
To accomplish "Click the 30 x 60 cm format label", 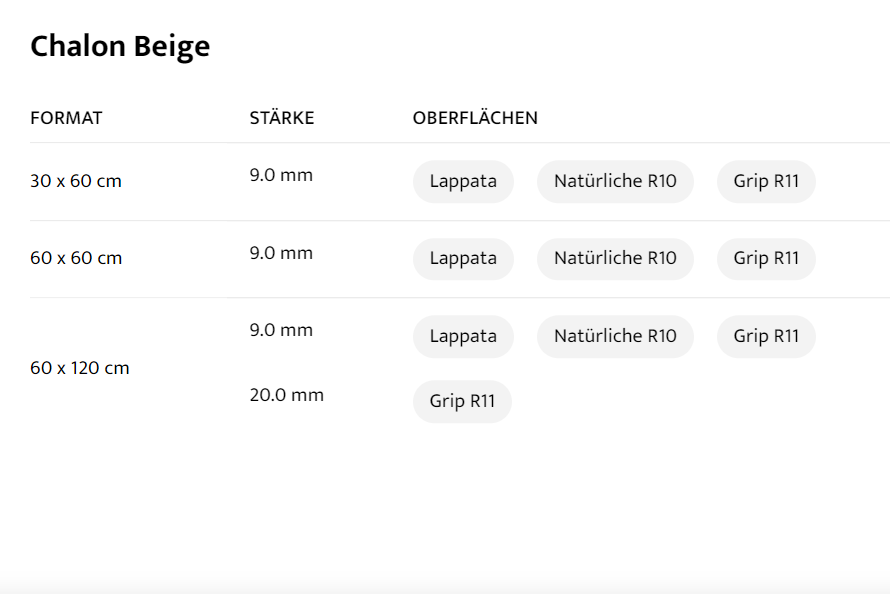I will click(x=76, y=181).
